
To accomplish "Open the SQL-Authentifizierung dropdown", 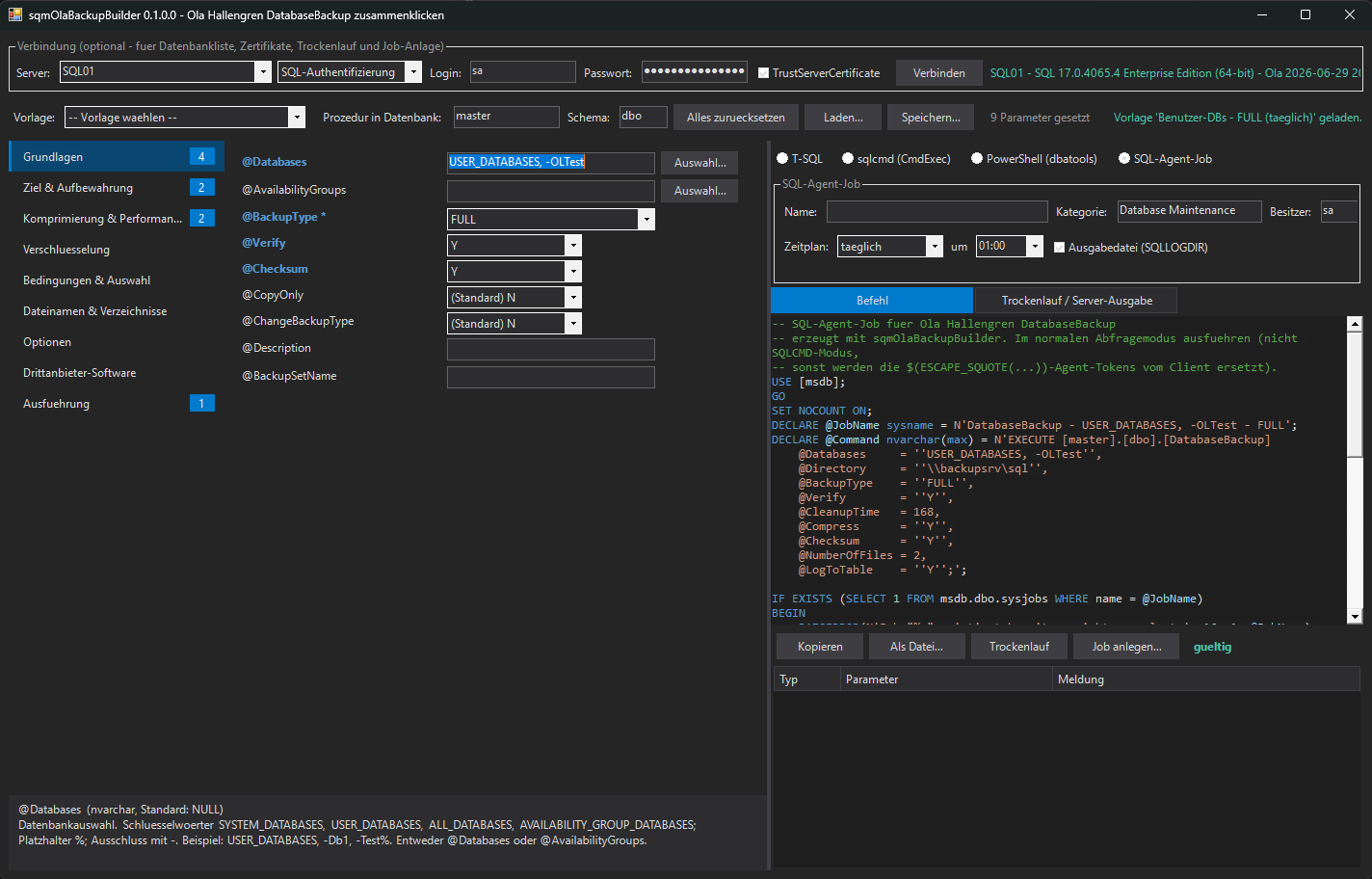I will [413, 71].
